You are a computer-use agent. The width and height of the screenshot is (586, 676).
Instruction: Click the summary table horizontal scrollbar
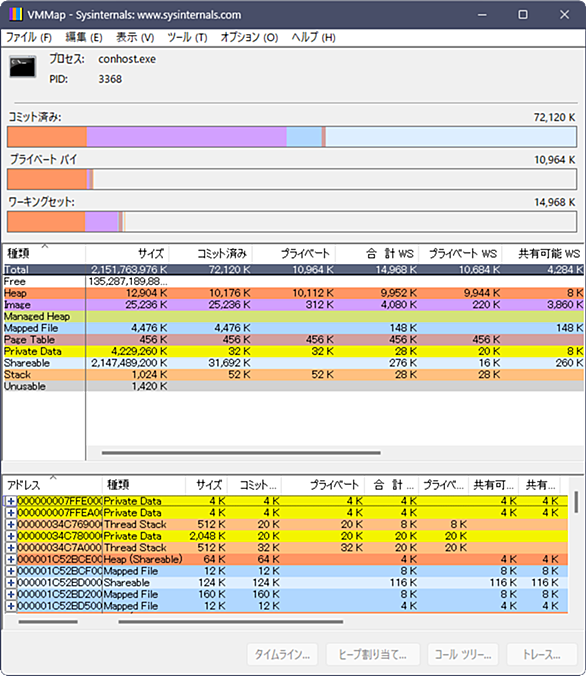pos(241,453)
